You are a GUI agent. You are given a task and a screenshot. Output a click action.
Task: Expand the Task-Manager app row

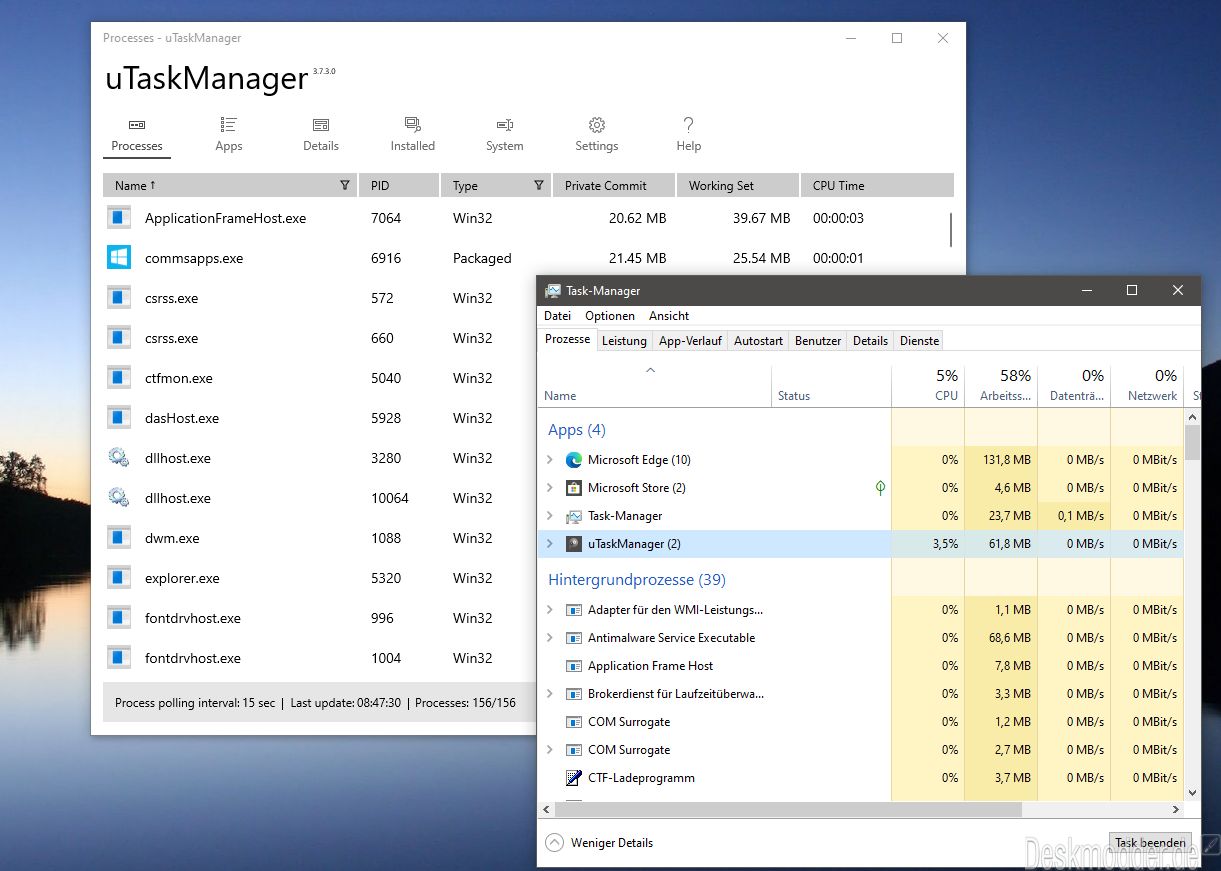pyautogui.click(x=550, y=516)
